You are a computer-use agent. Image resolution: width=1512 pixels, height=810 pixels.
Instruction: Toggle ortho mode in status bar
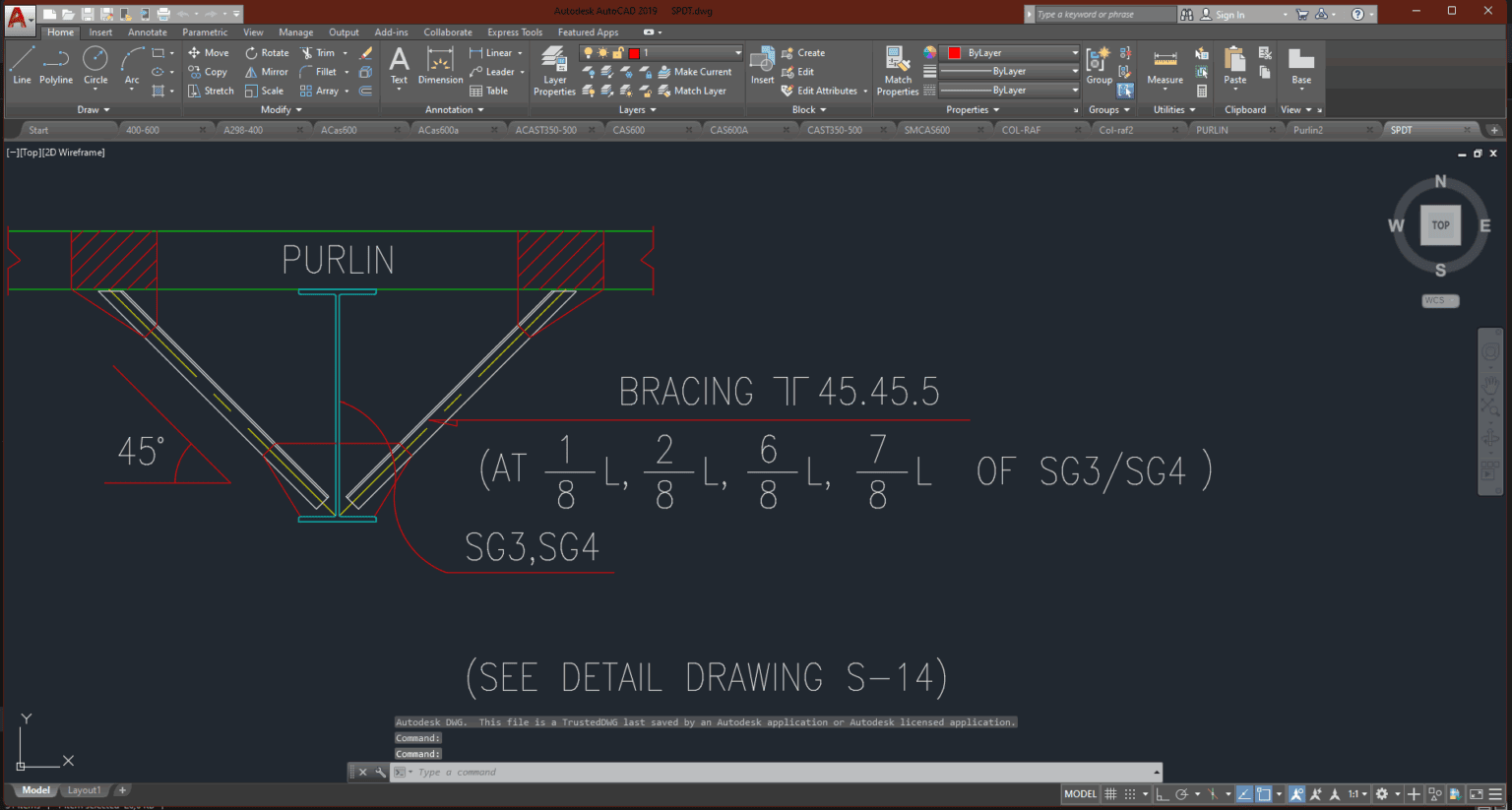click(x=1162, y=793)
